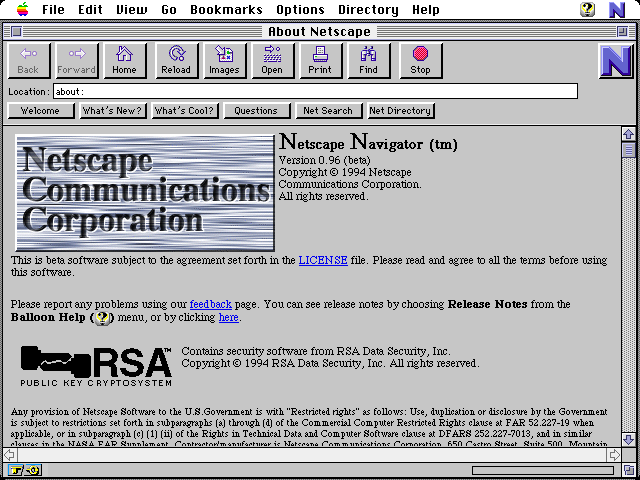Open the View menu
Viewport: 640px width, 480px height.
(132, 9)
